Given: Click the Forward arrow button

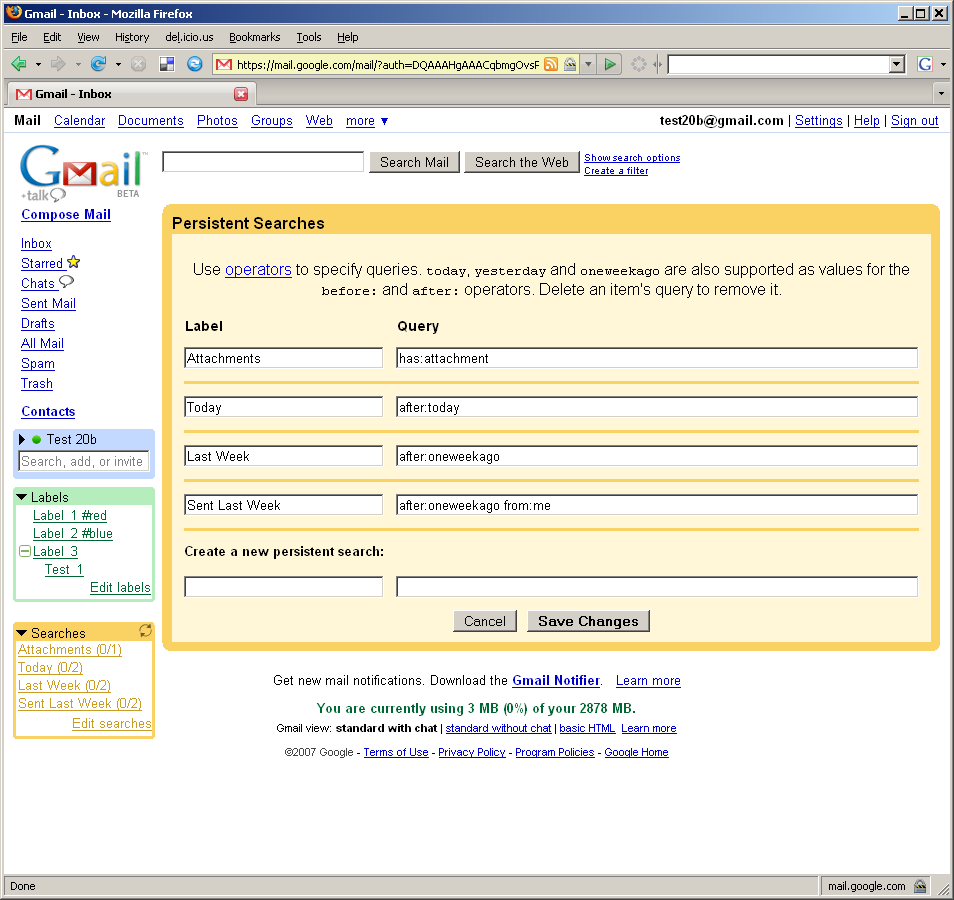Looking at the screenshot, I should 58,64.
